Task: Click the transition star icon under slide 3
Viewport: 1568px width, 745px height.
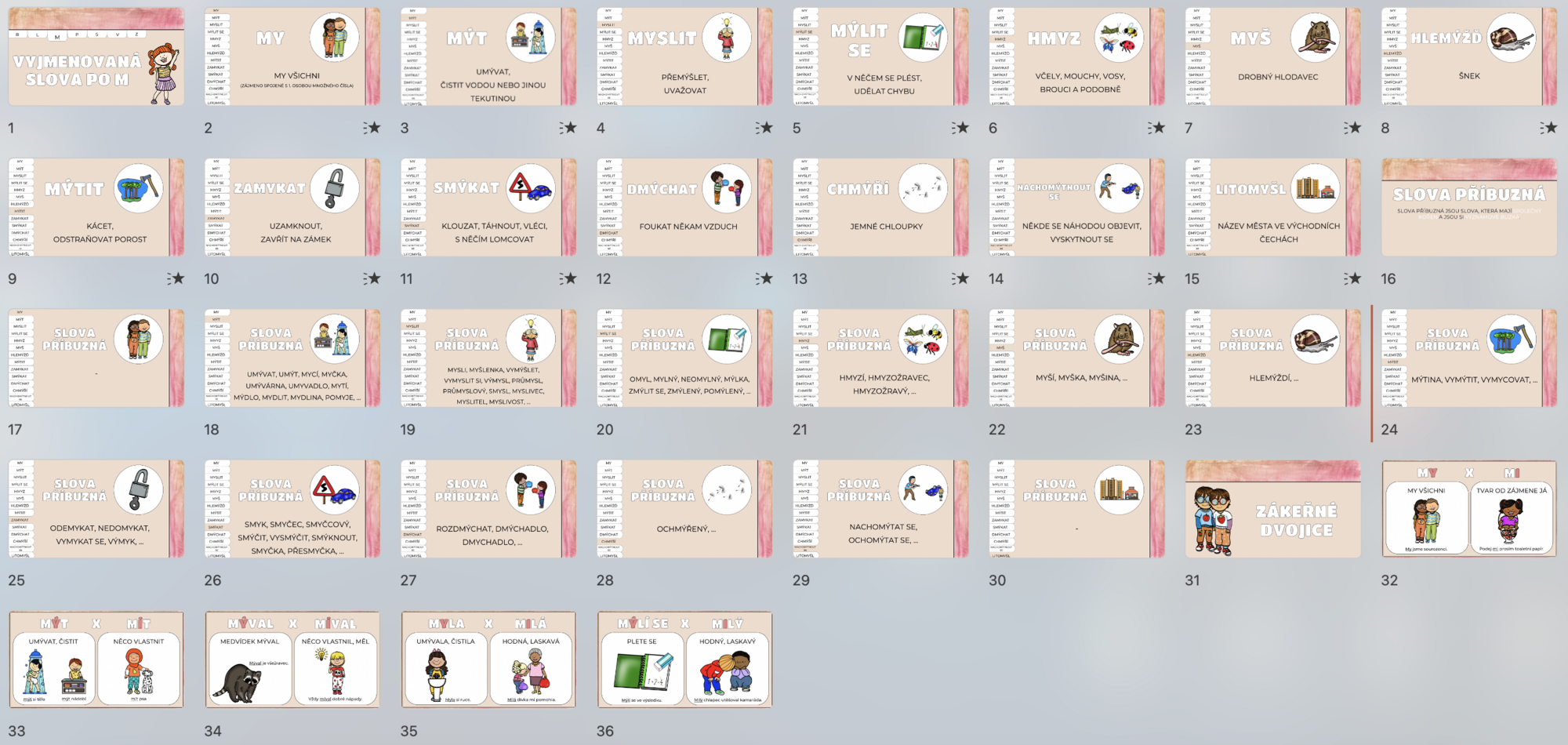Action: pyautogui.click(x=568, y=128)
